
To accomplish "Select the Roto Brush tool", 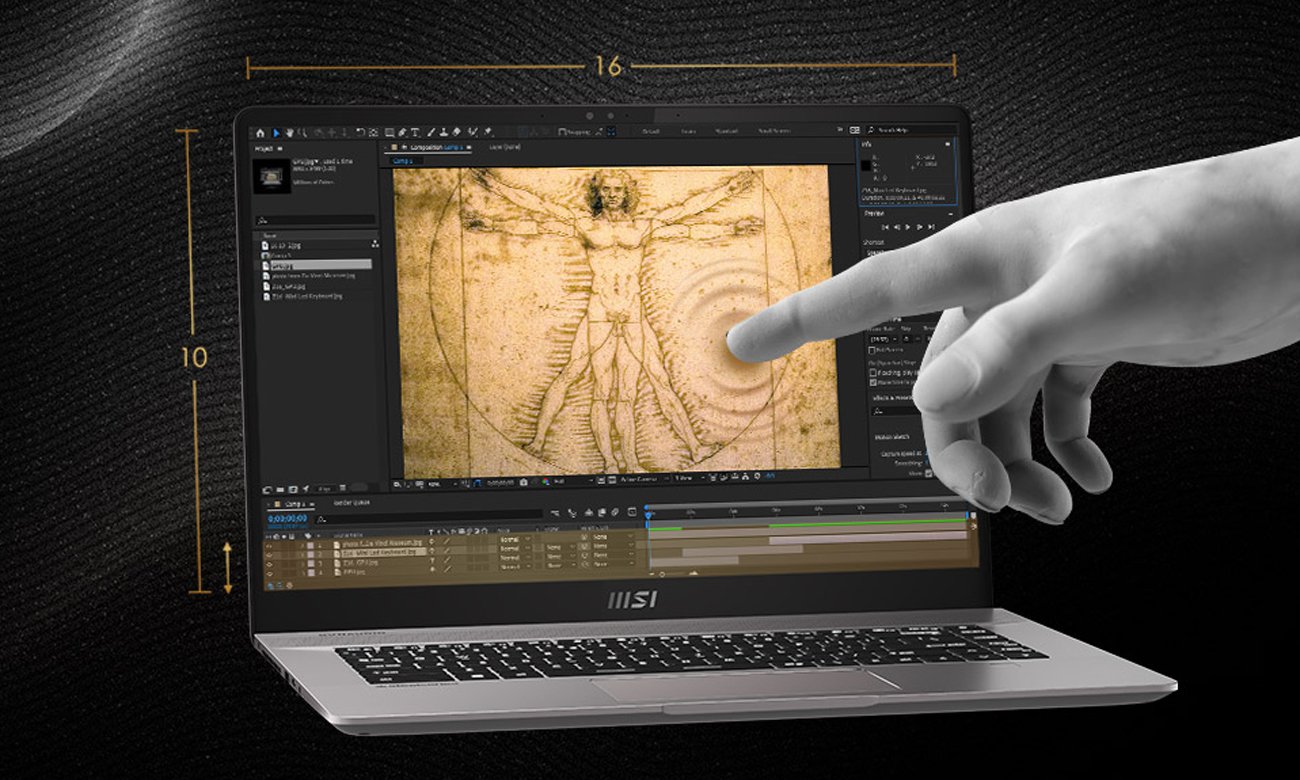I will [x=472, y=132].
